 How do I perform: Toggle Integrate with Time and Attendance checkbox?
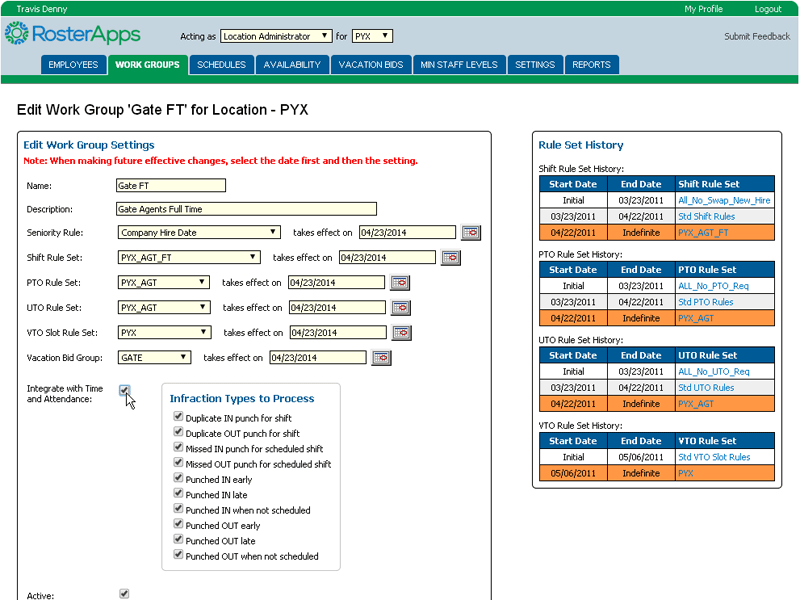[x=124, y=390]
